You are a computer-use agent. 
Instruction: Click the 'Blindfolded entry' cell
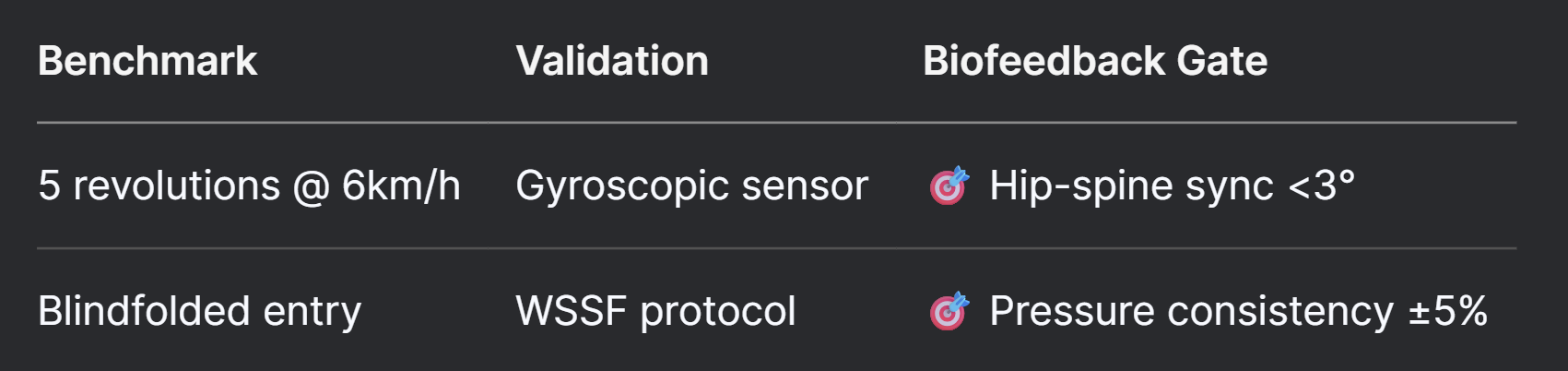coord(199,311)
